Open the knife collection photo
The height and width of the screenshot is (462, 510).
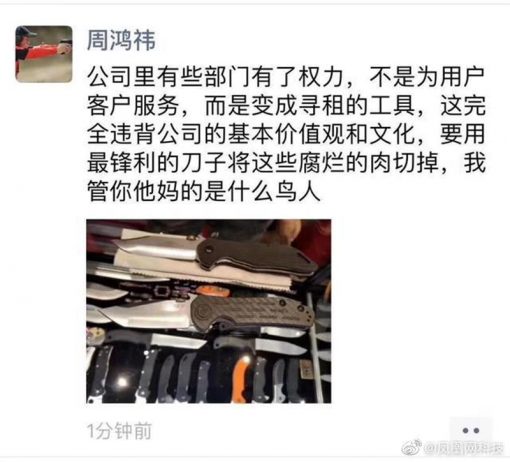[x=209, y=311]
